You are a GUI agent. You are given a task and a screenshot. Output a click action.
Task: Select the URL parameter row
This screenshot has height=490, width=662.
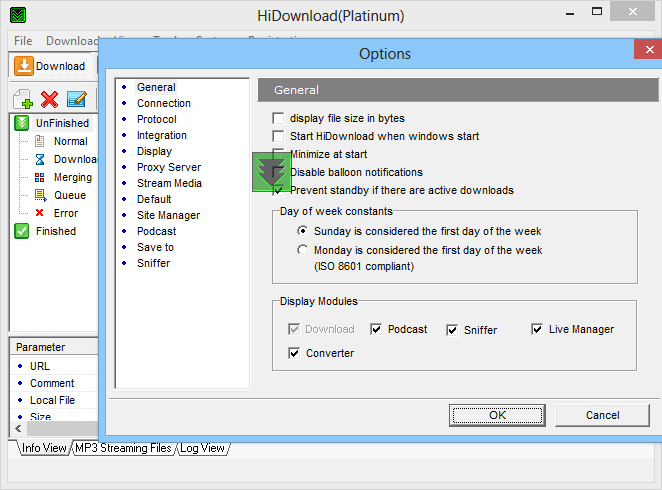click(54, 366)
